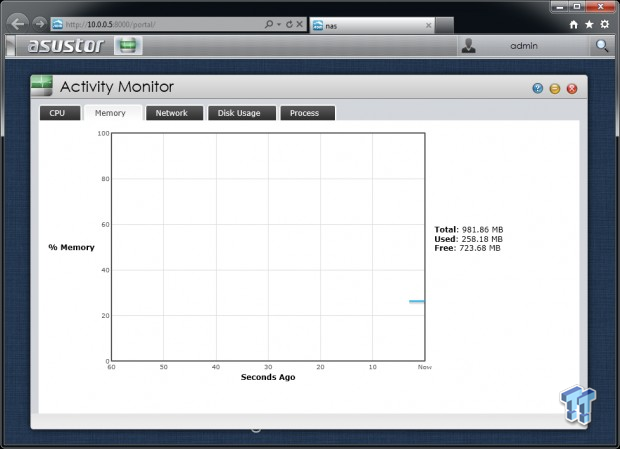The width and height of the screenshot is (620, 449).
Task: Click the search magnifier in address bar
Action: coord(269,24)
